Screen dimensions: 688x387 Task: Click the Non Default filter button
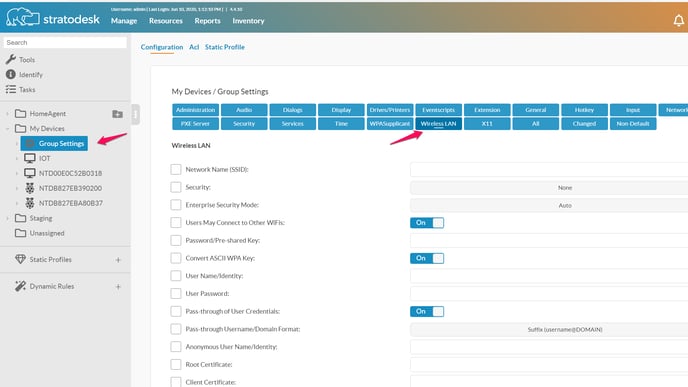pos(633,124)
